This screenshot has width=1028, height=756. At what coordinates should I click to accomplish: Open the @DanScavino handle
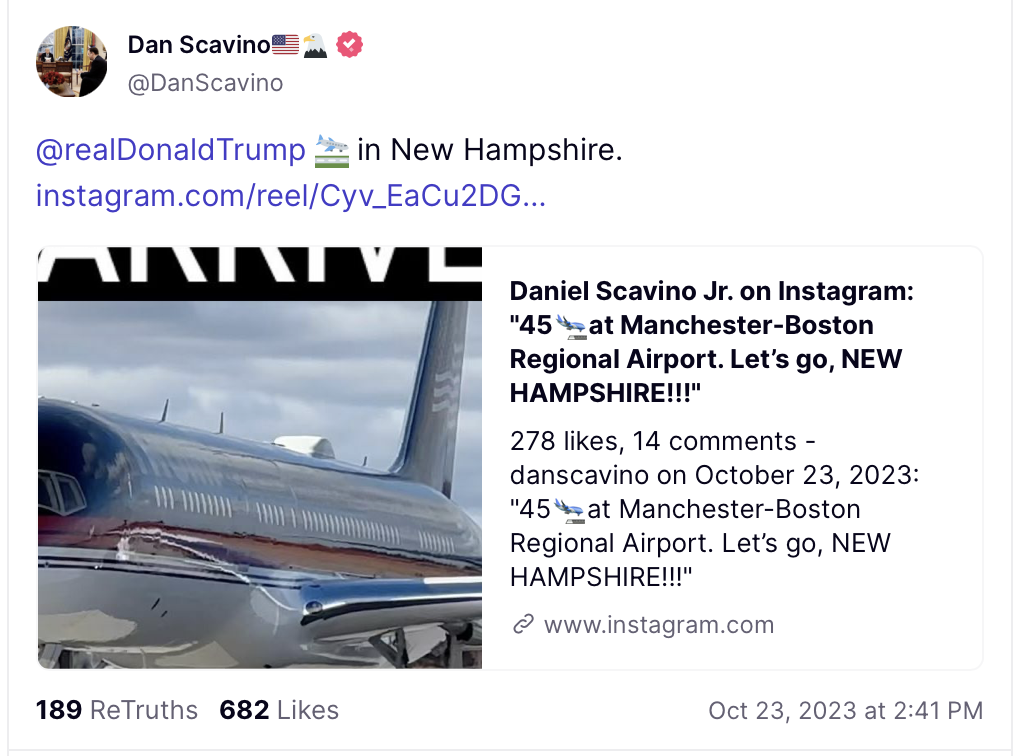coord(205,83)
